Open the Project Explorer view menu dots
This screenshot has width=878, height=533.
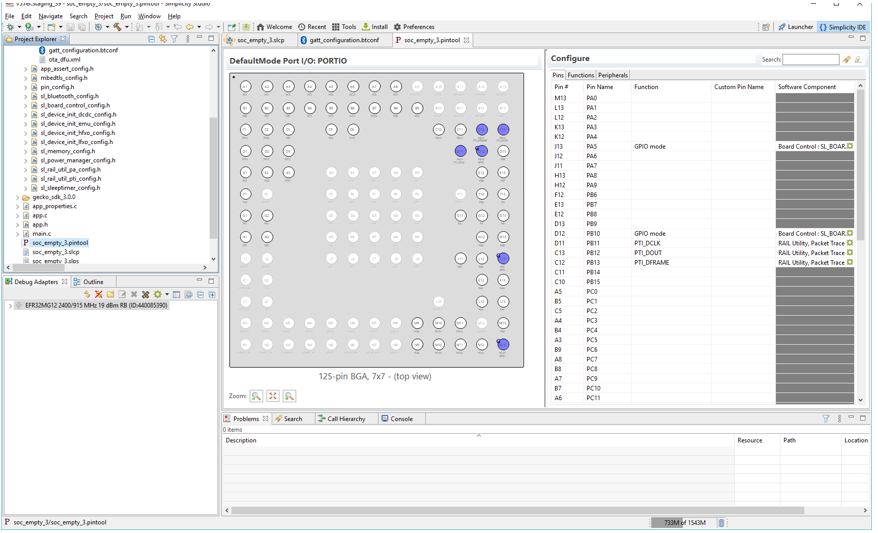tap(188, 39)
